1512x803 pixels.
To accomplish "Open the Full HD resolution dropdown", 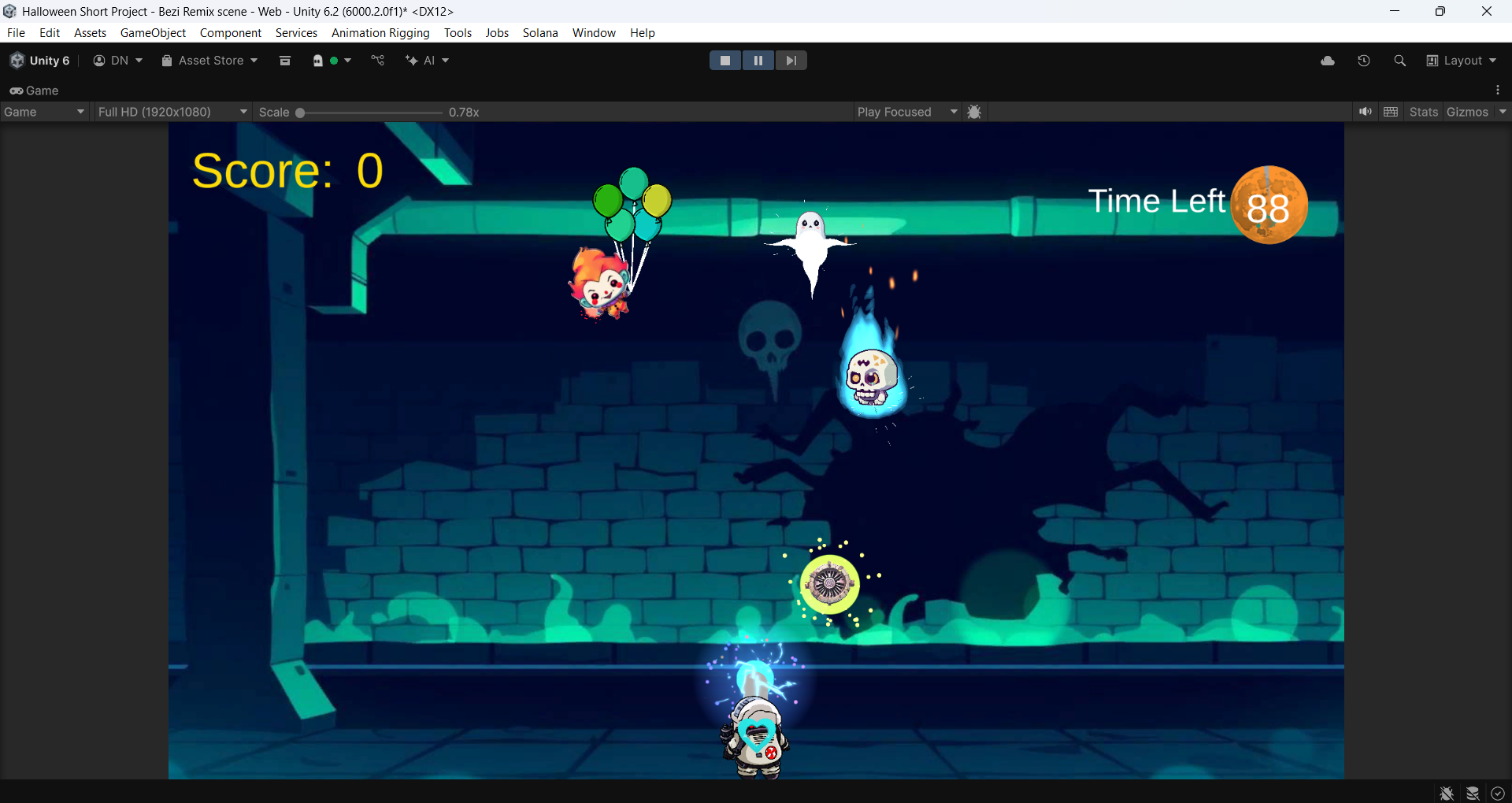I will [172, 112].
